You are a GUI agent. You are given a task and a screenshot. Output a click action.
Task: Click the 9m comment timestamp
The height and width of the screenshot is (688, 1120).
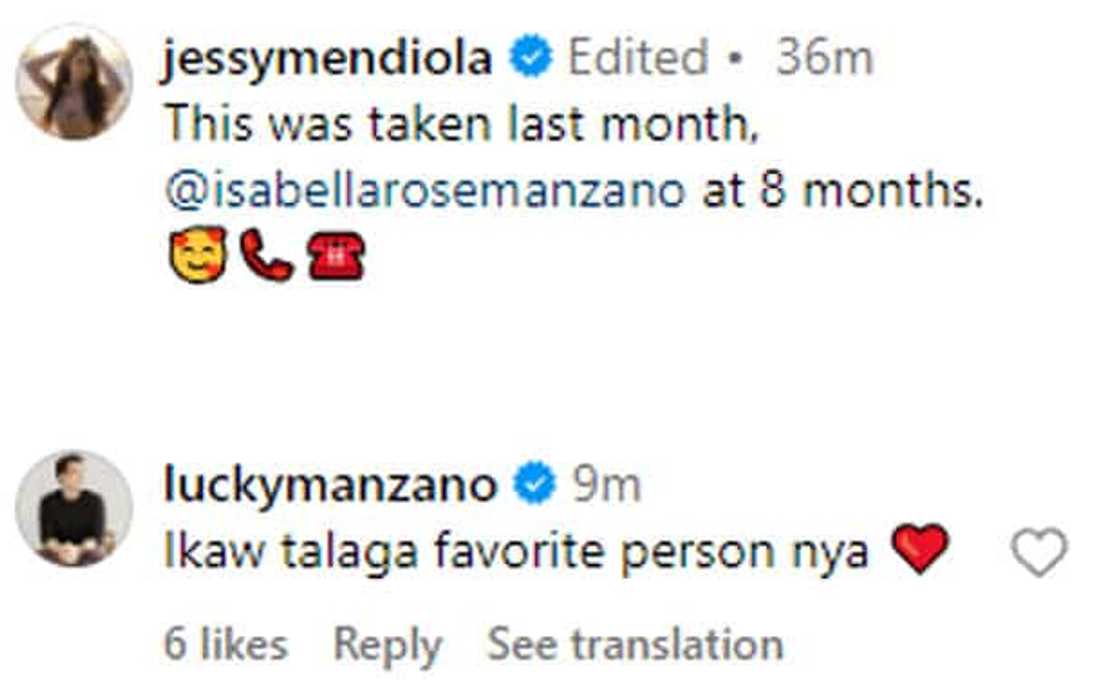606,486
